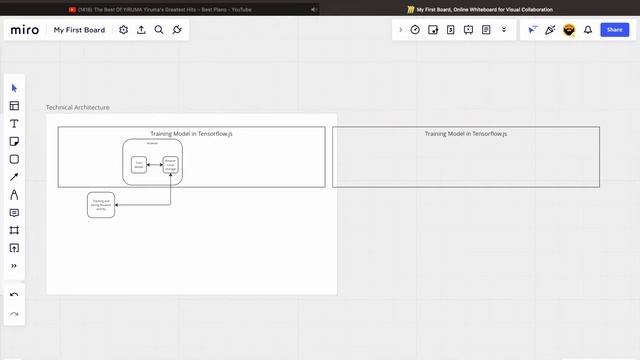Expand more collaboration tools double chevron
Screen dimensions: 640x360
[x=504, y=30]
